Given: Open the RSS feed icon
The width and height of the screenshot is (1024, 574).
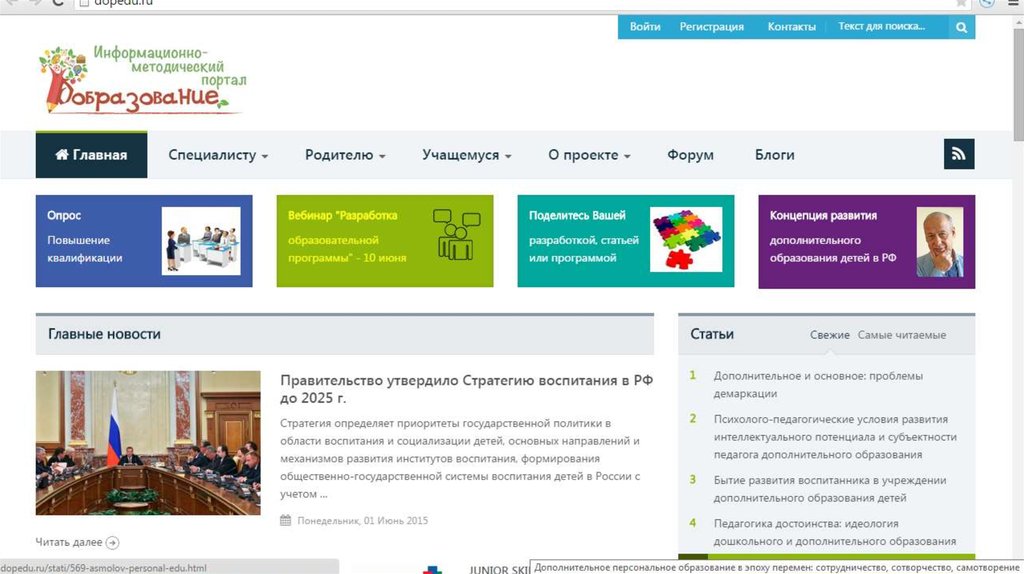Looking at the screenshot, I should point(959,154).
